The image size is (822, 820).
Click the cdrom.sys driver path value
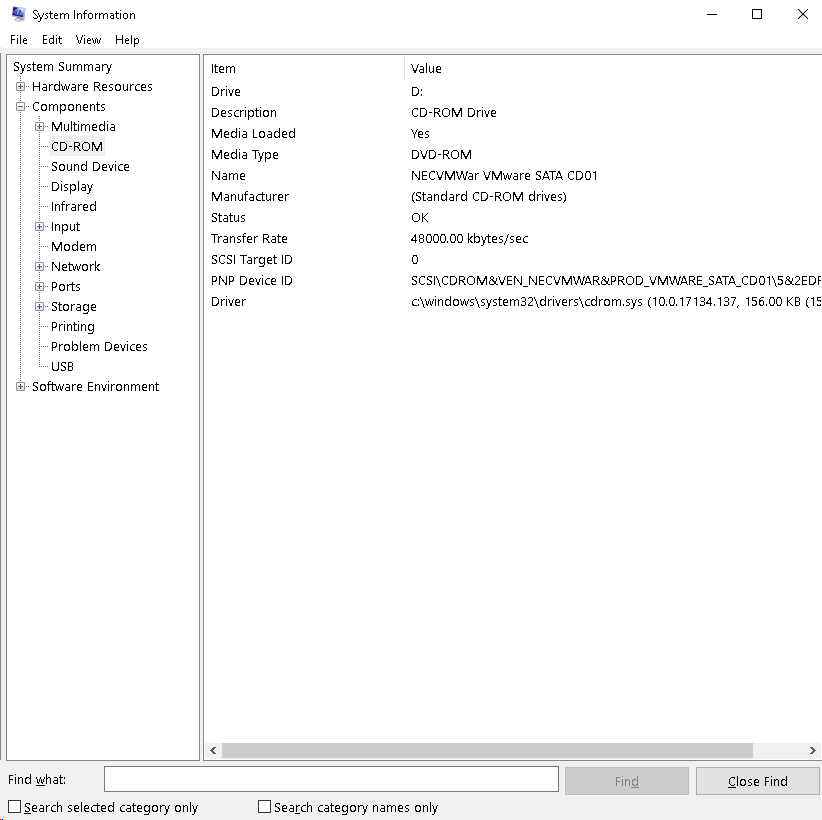click(x=616, y=301)
